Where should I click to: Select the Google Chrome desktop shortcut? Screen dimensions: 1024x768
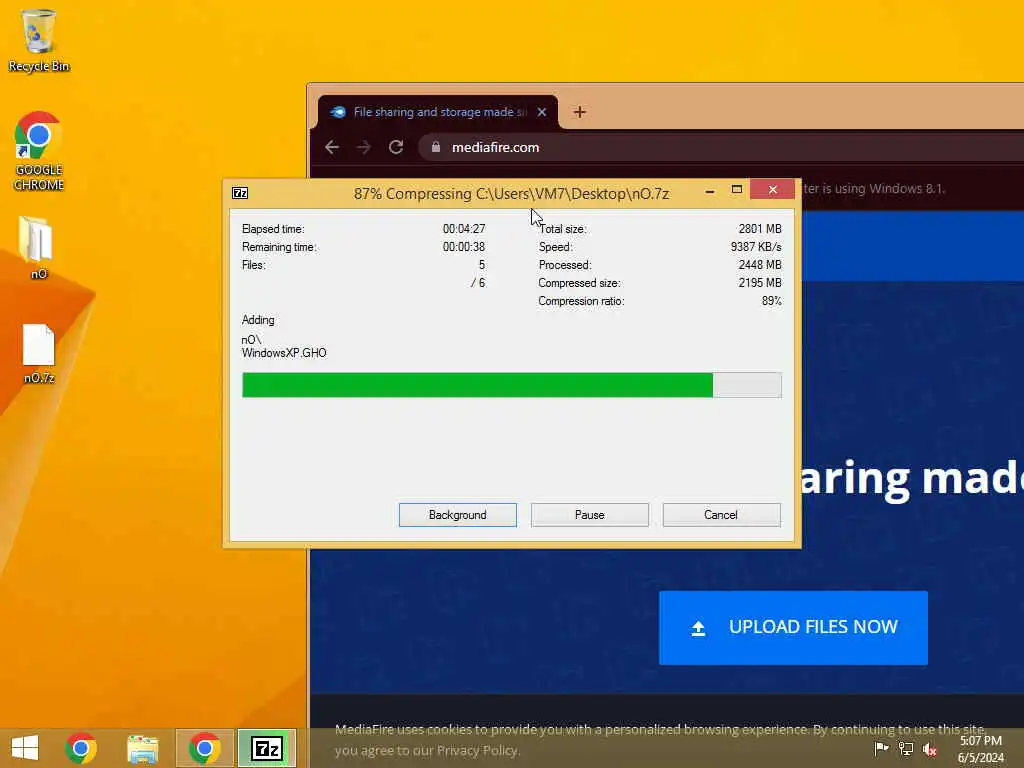pyautogui.click(x=39, y=152)
